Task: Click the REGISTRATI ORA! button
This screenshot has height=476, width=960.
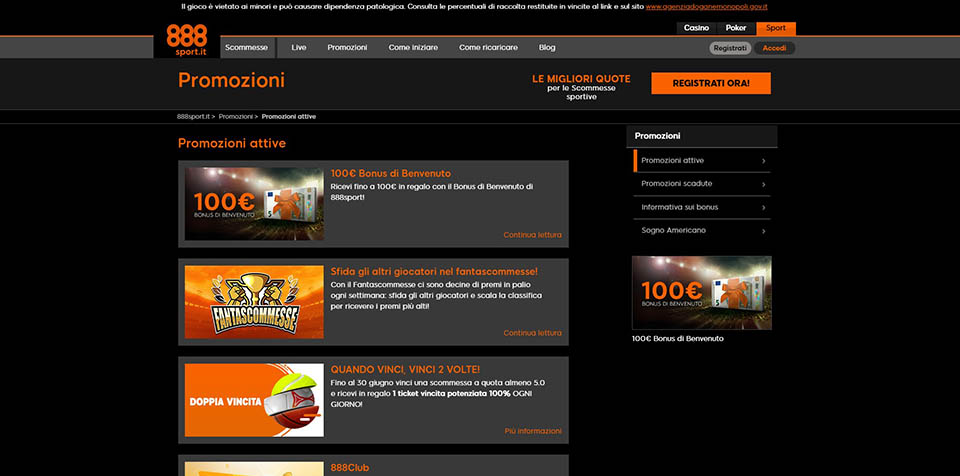Action: point(711,83)
